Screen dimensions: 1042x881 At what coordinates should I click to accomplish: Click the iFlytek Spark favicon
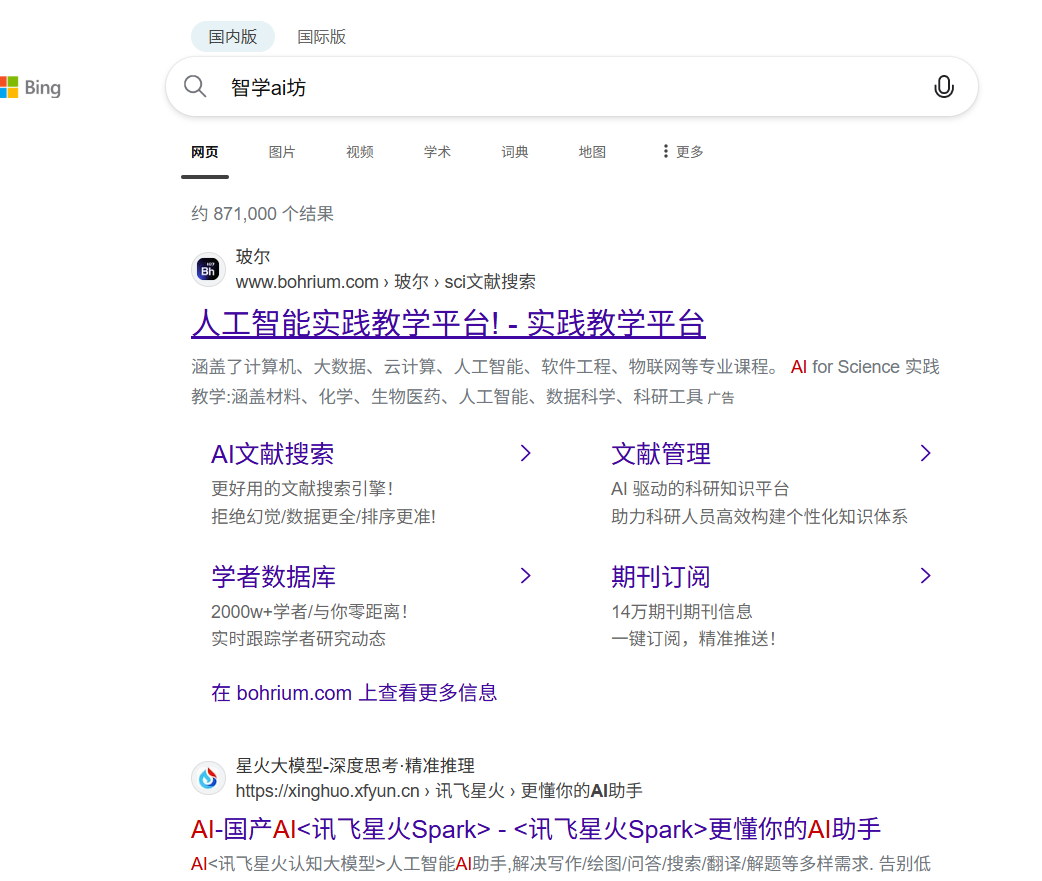(x=208, y=778)
